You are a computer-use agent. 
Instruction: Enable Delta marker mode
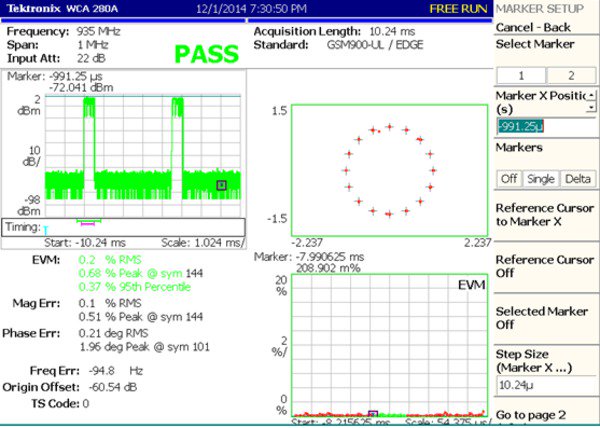[576, 177]
